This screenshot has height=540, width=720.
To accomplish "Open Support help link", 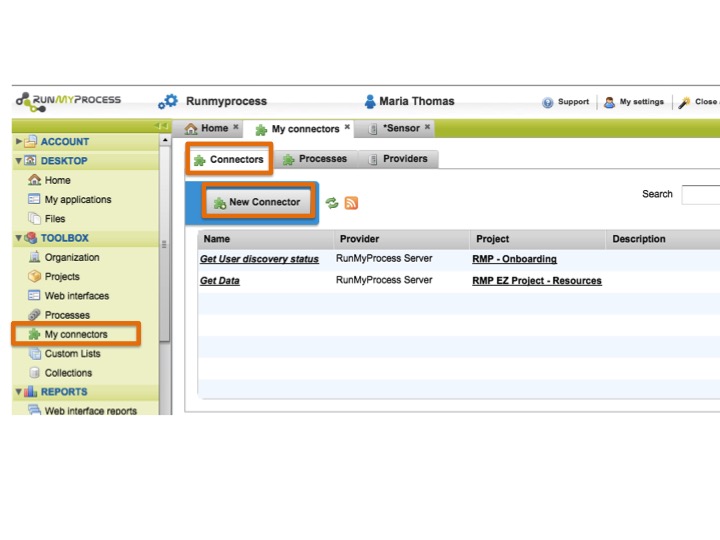I will coord(565,102).
